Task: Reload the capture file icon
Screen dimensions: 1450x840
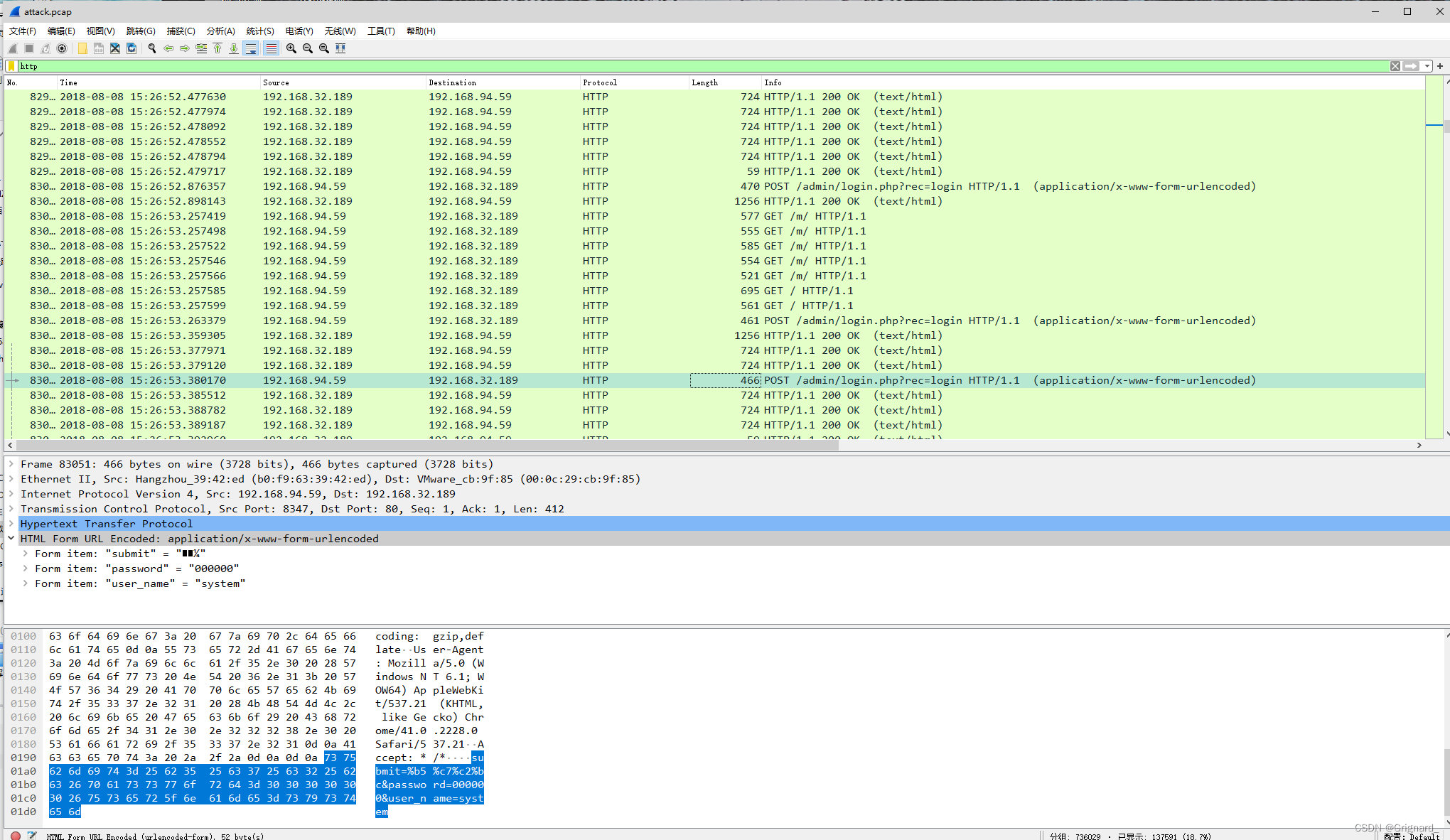Action: click(x=131, y=48)
